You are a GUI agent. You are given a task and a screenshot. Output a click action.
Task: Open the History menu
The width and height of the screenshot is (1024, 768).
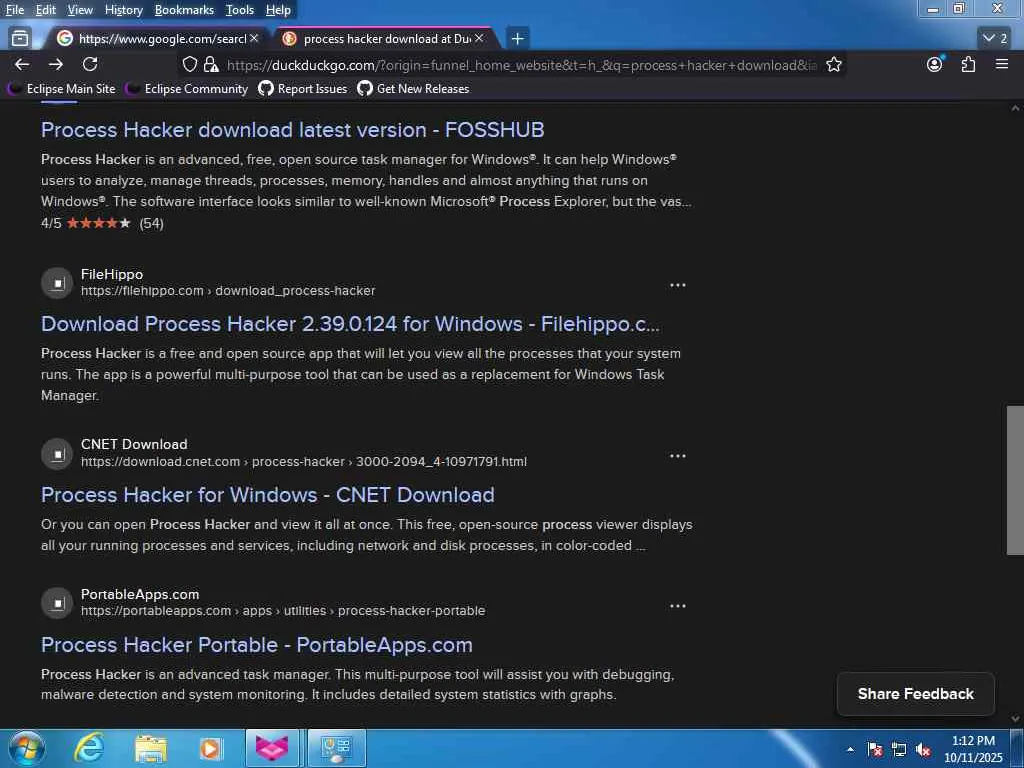(123, 10)
